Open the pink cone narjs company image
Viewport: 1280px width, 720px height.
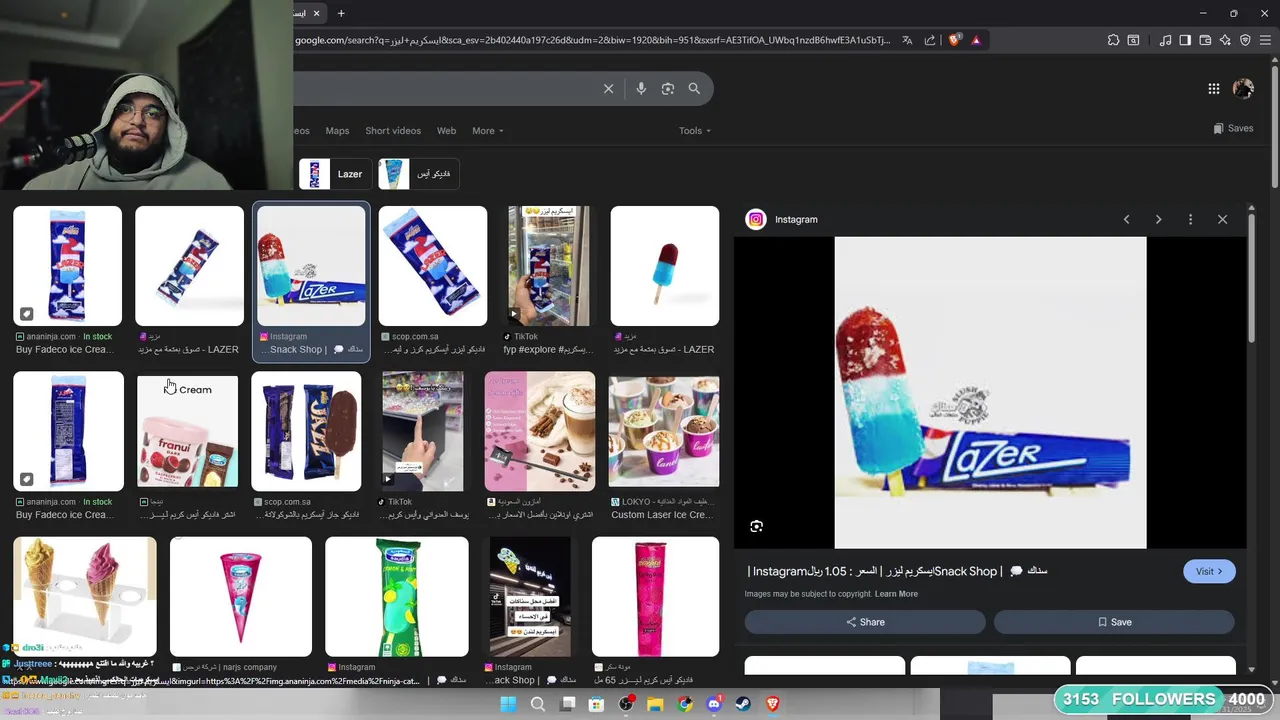click(x=241, y=596)
